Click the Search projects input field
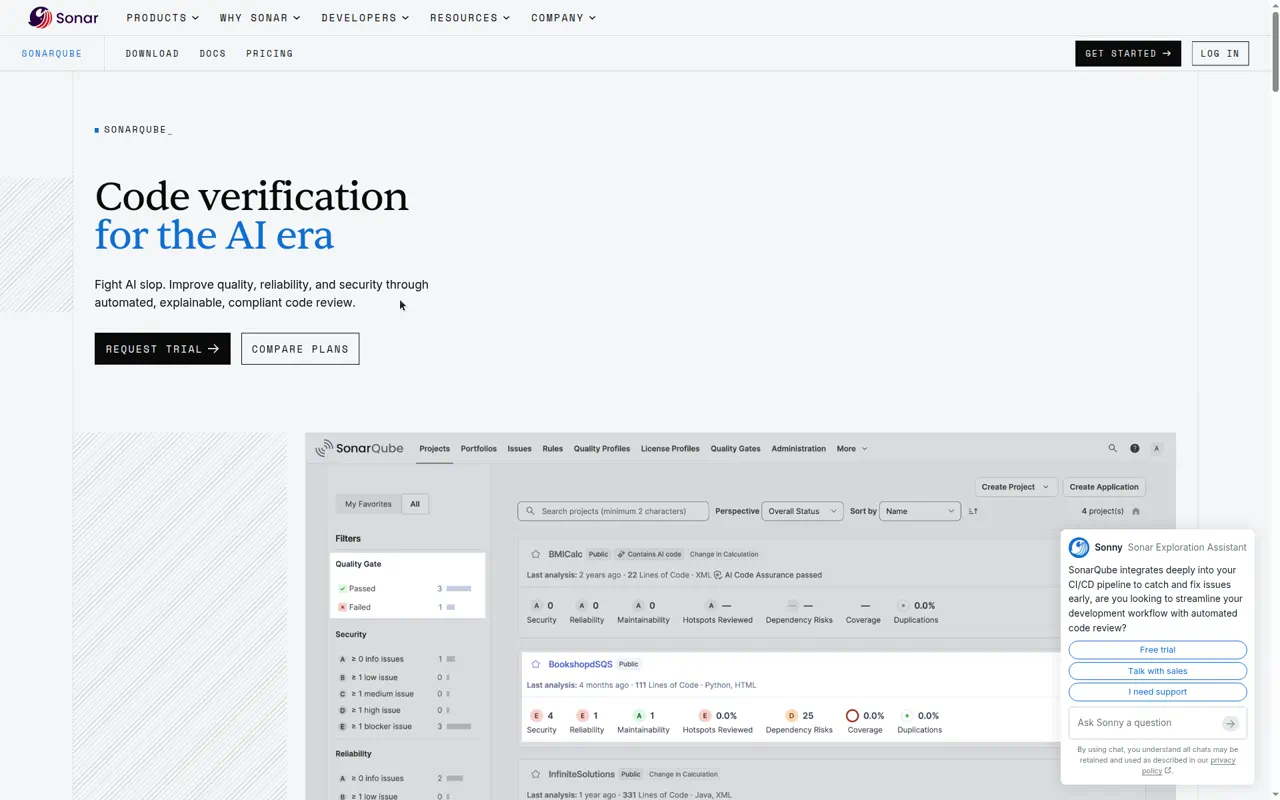 point(613,511)
